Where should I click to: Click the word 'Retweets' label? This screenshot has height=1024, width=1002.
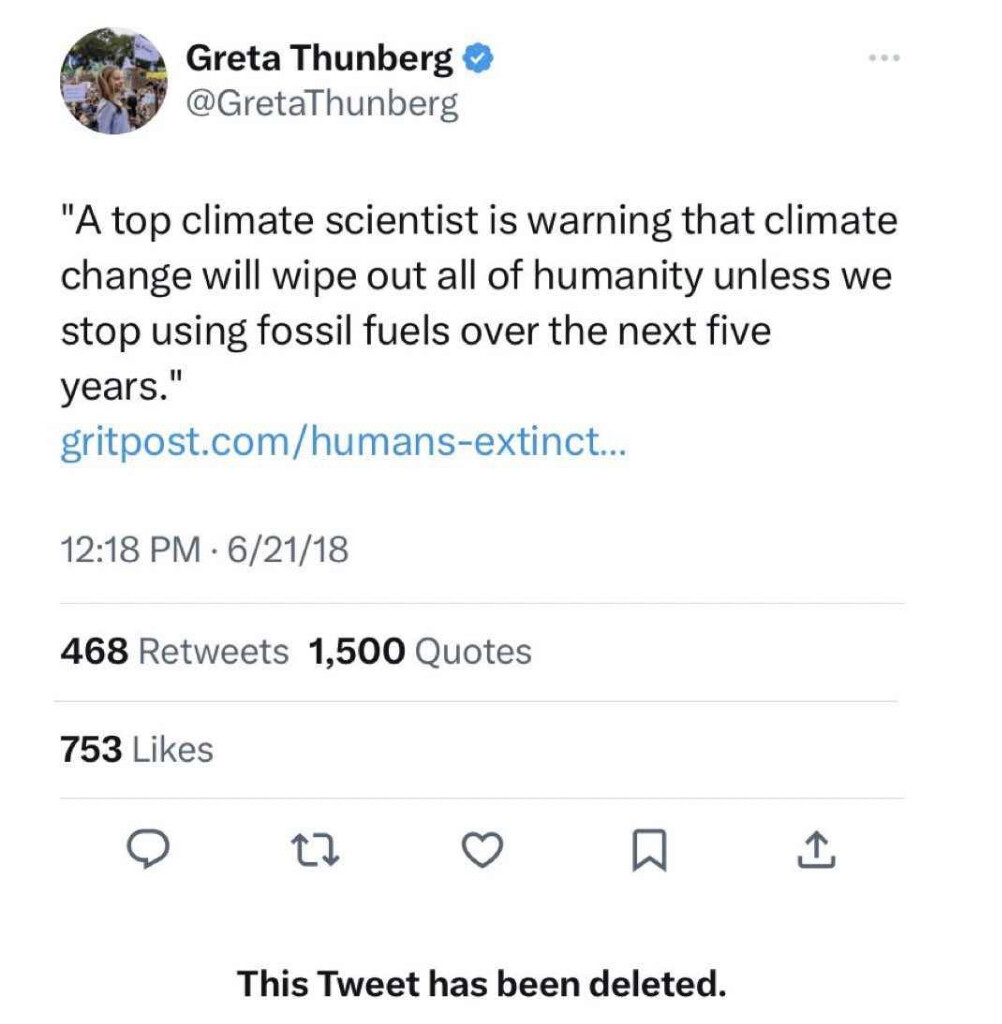pyautogui.click(x=214, y=652)
